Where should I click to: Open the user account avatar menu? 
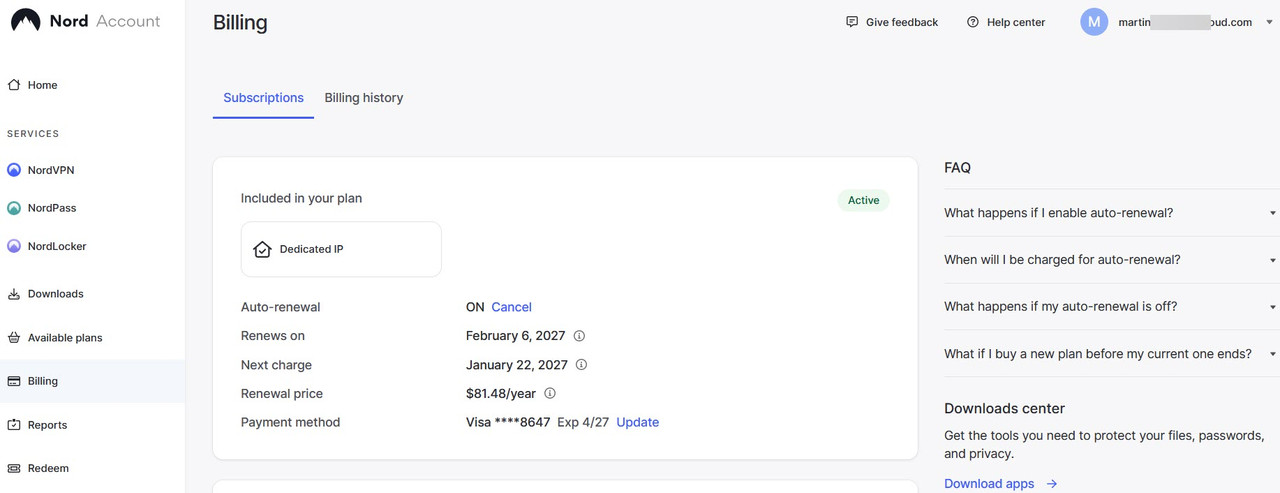coord(1094,22)
